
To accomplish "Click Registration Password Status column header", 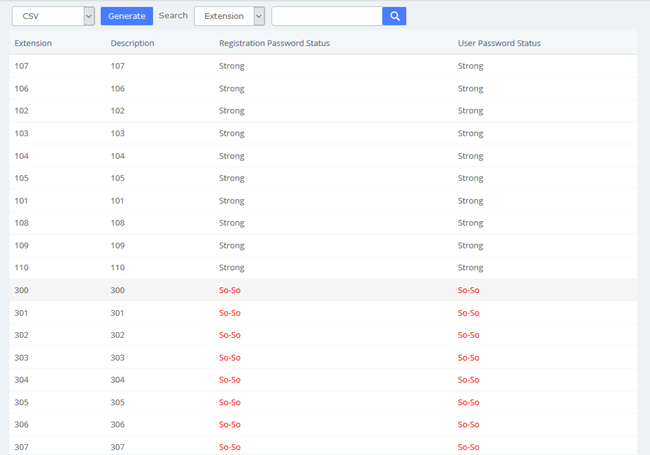I will (x=274, y=43).
